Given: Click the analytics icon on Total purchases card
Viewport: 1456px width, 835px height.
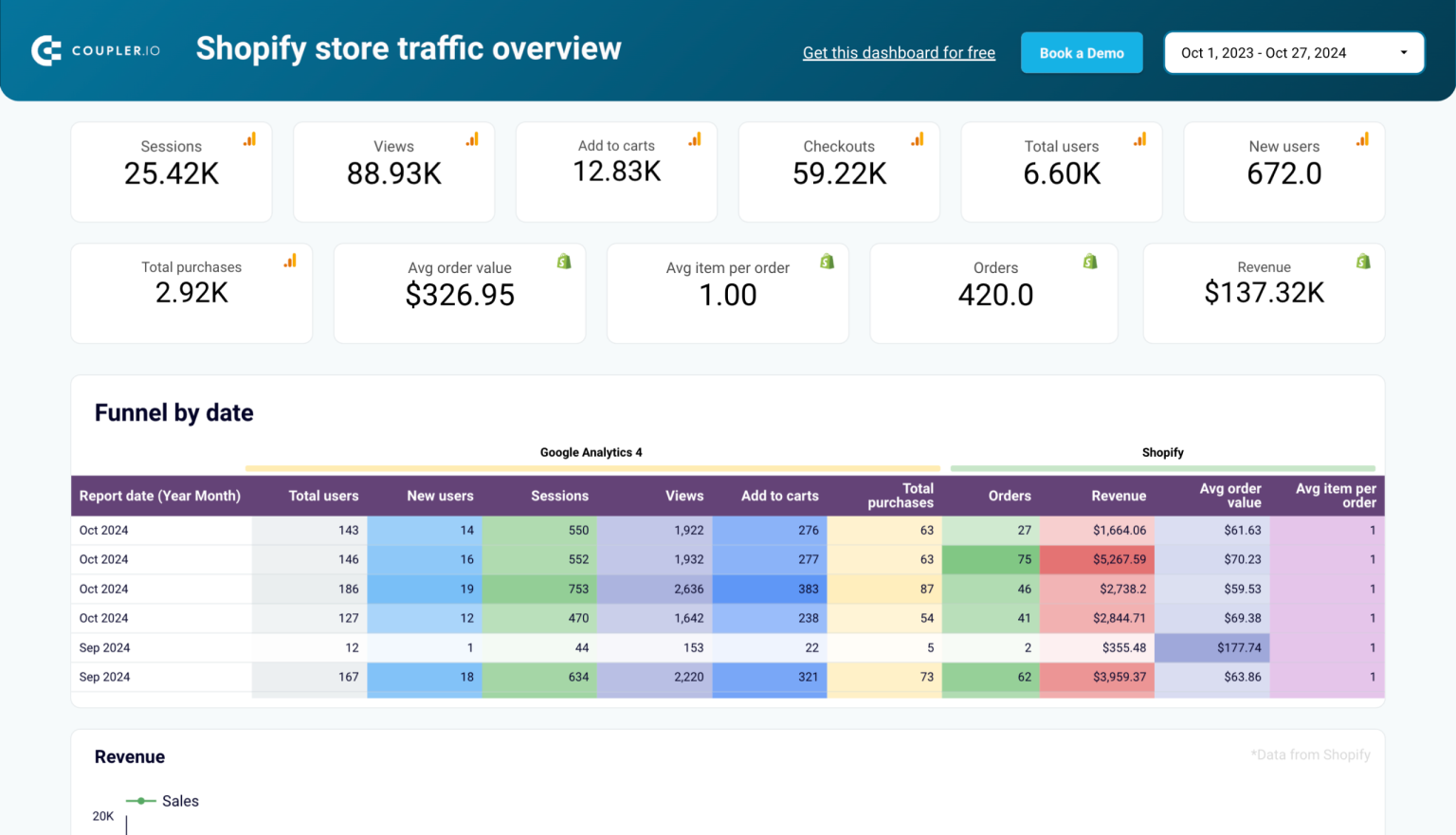Looking at the screenshot, I should (289, 260).
